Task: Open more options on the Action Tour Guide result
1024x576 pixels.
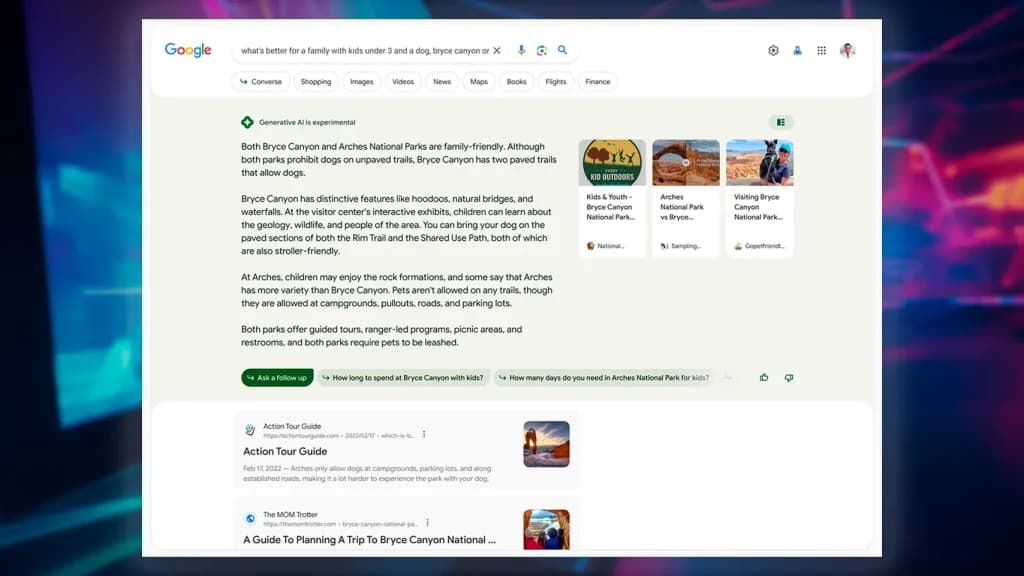Action: [424, 434]
